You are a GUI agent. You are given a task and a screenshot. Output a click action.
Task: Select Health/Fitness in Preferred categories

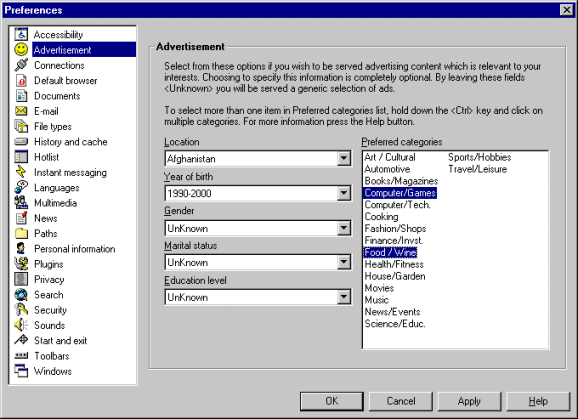click(x=394, y=264)
